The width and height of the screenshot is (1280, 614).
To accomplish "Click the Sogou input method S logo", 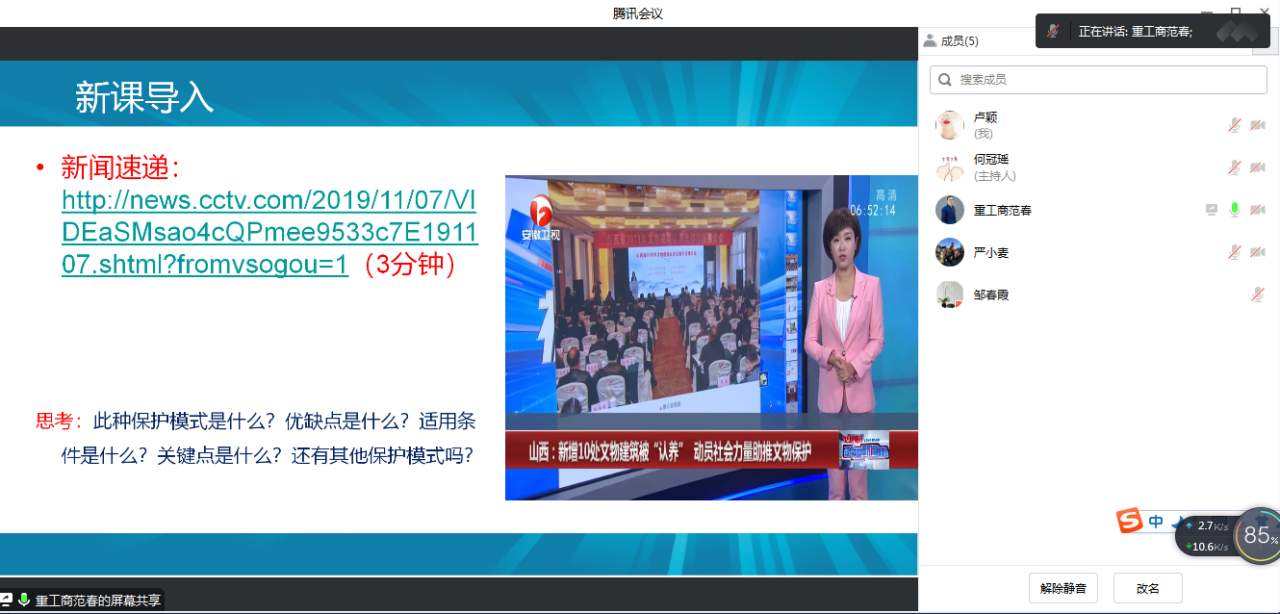I will pyautogui.click(x=1130, y=521).
